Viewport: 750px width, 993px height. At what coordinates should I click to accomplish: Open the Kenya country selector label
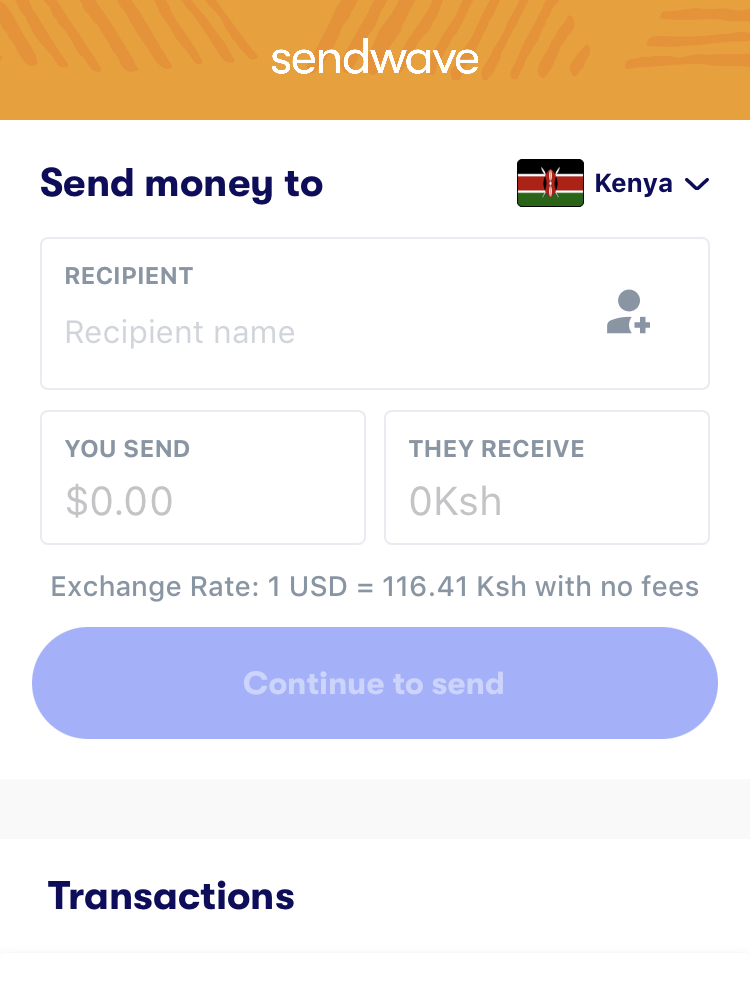point(633,184)
